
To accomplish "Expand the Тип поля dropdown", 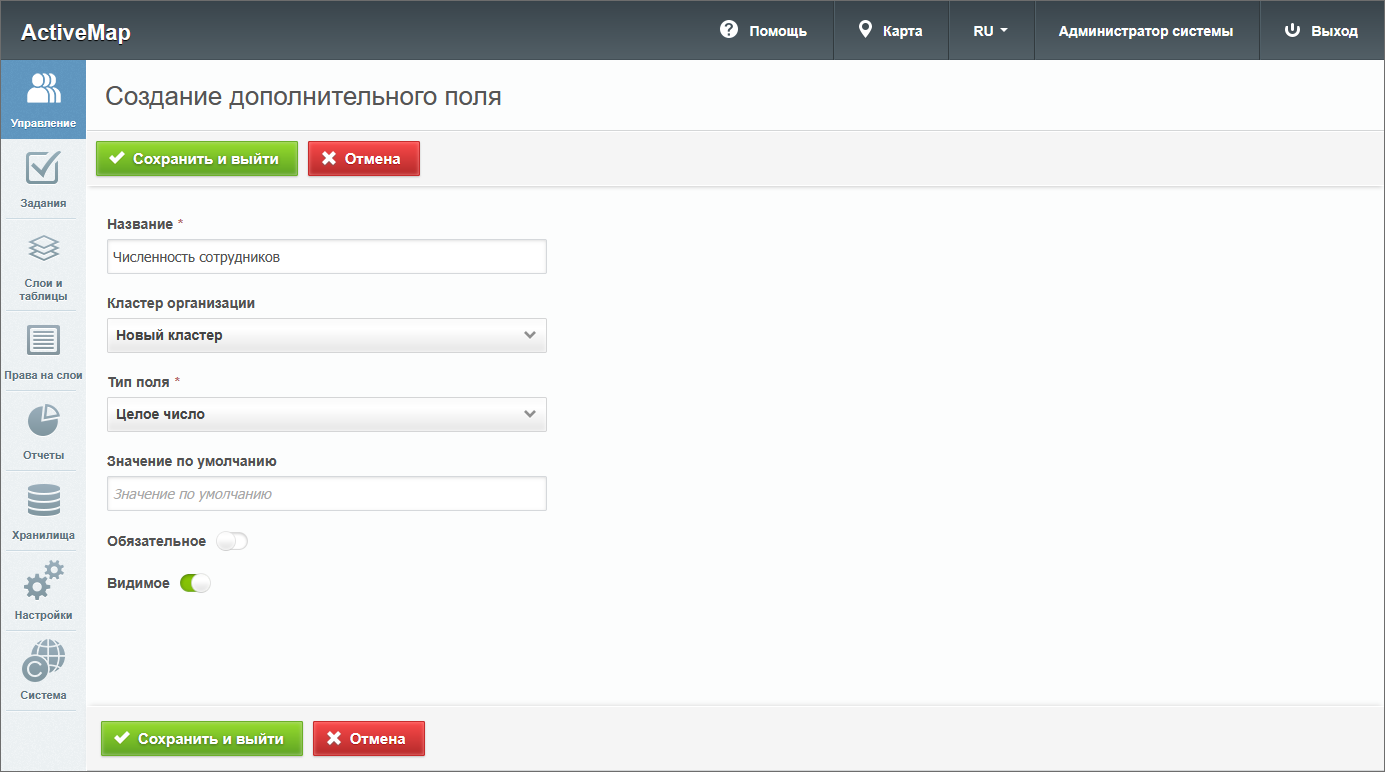I will [x=326, y=415].
